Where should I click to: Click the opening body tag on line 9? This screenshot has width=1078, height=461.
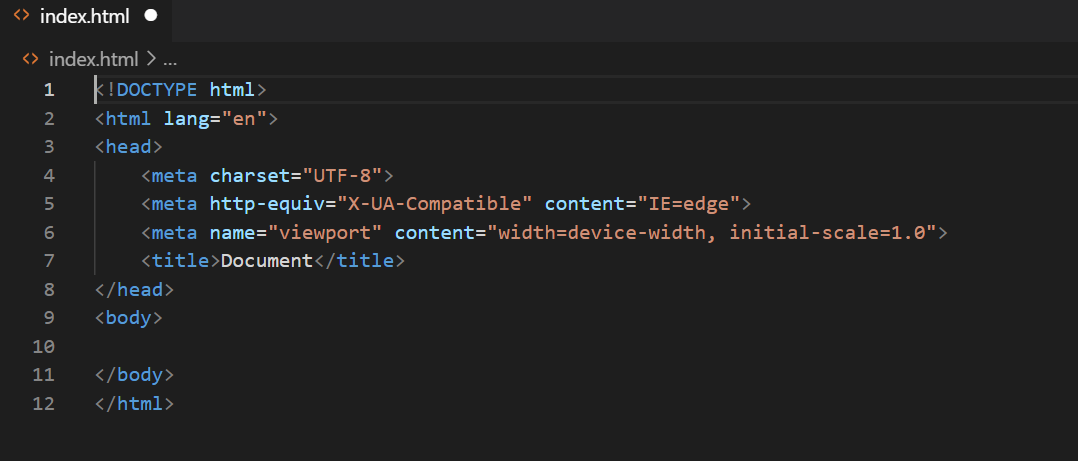pos(129,318)
